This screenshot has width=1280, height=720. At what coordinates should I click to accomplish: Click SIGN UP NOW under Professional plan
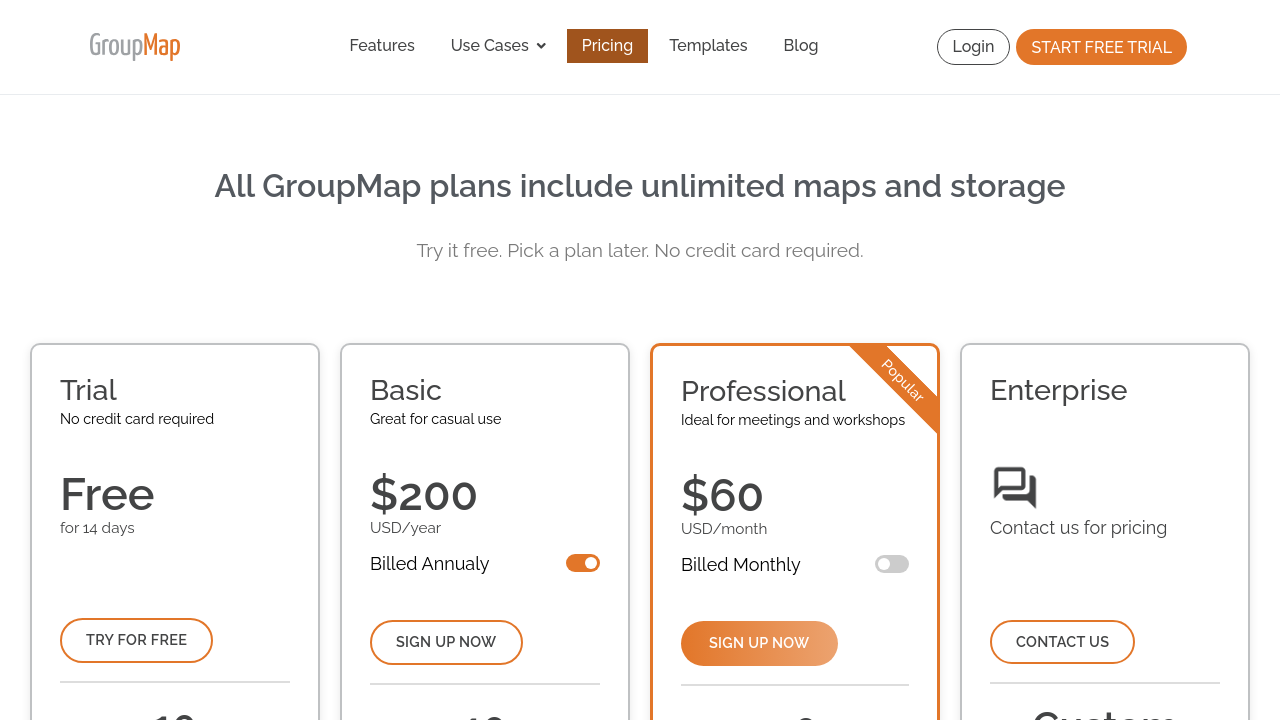(759, 643)
